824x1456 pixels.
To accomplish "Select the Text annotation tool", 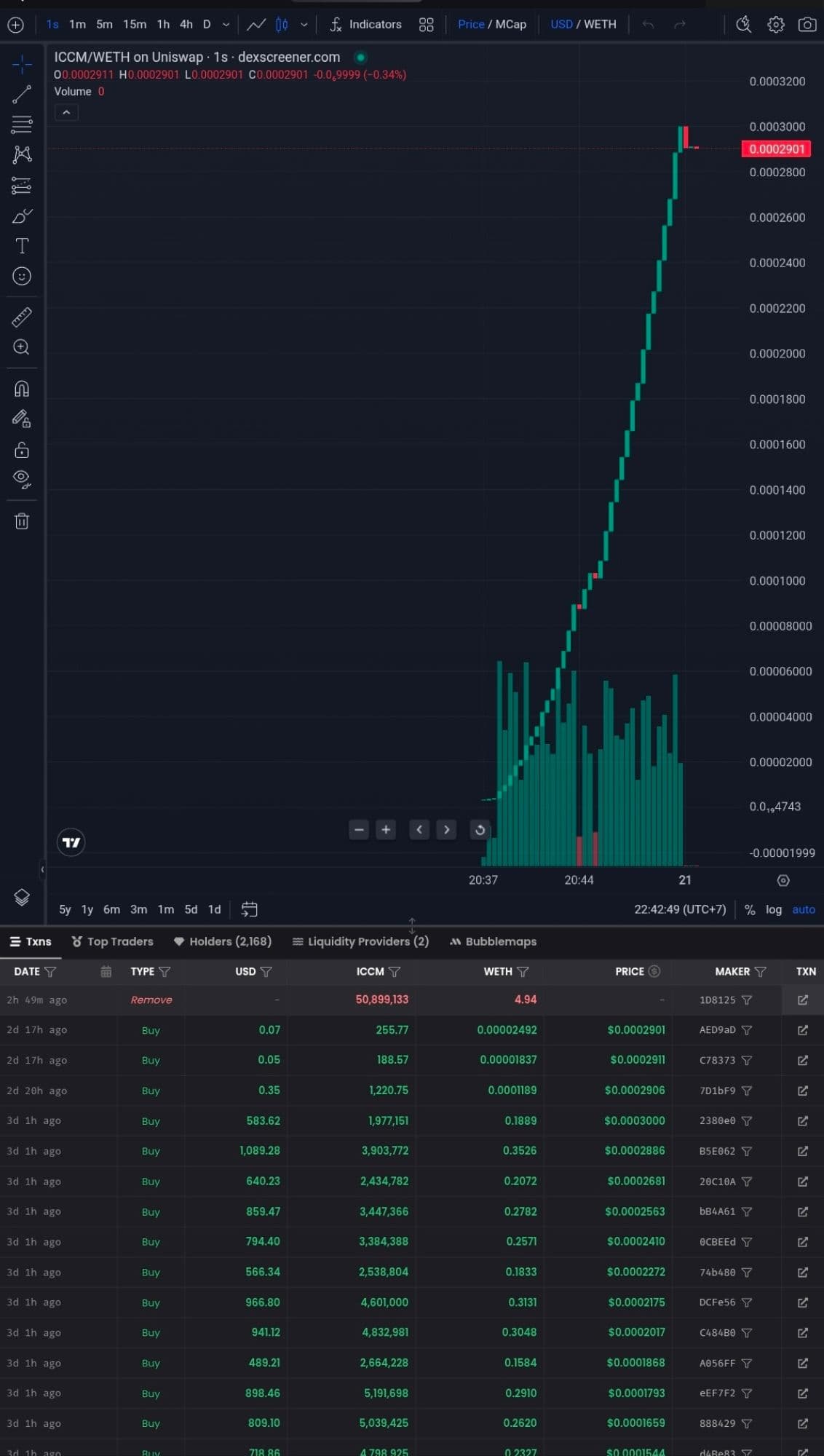I will pos(22,246).
